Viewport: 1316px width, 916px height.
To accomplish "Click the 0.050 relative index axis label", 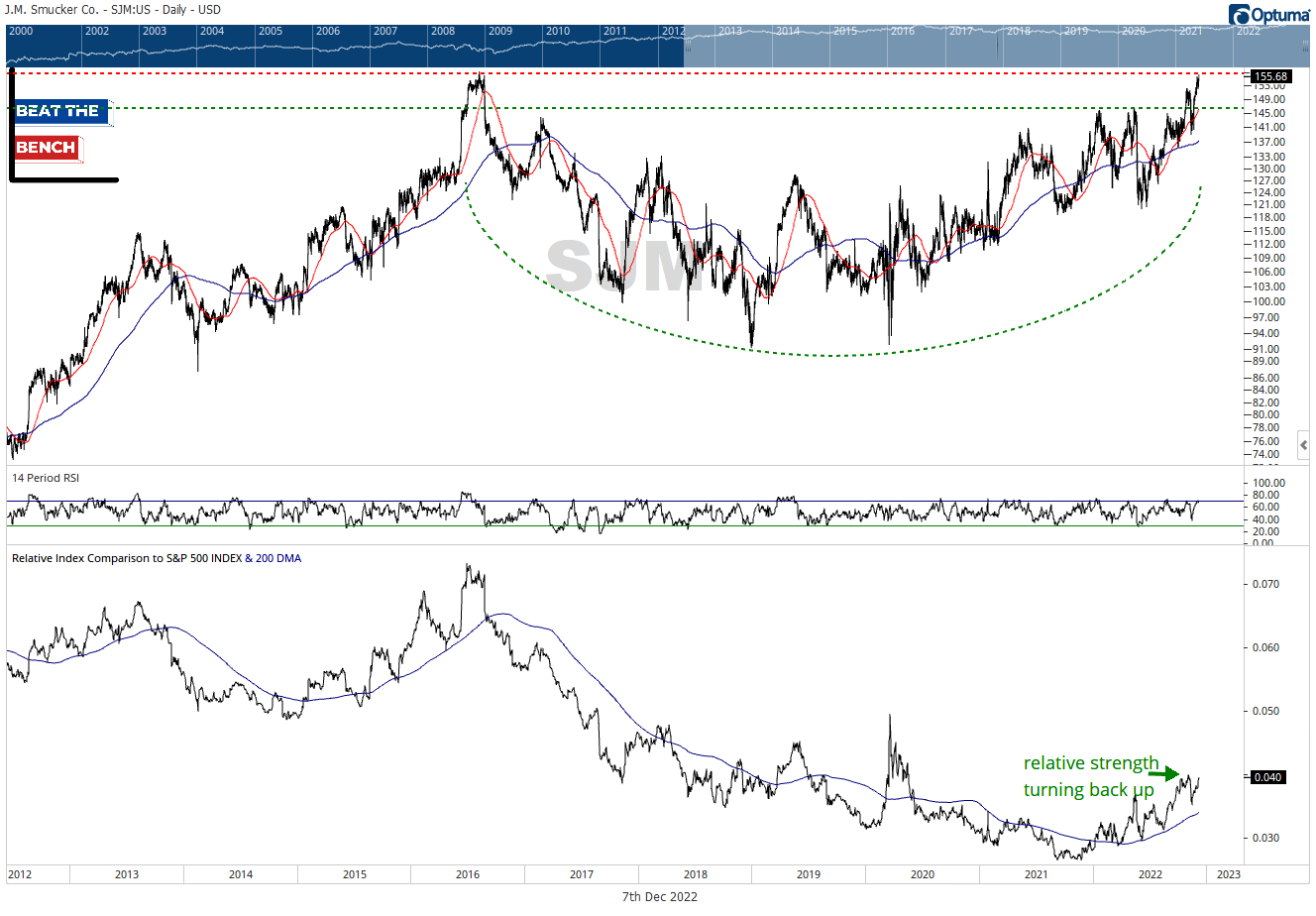I will [x=1266, y=711].
